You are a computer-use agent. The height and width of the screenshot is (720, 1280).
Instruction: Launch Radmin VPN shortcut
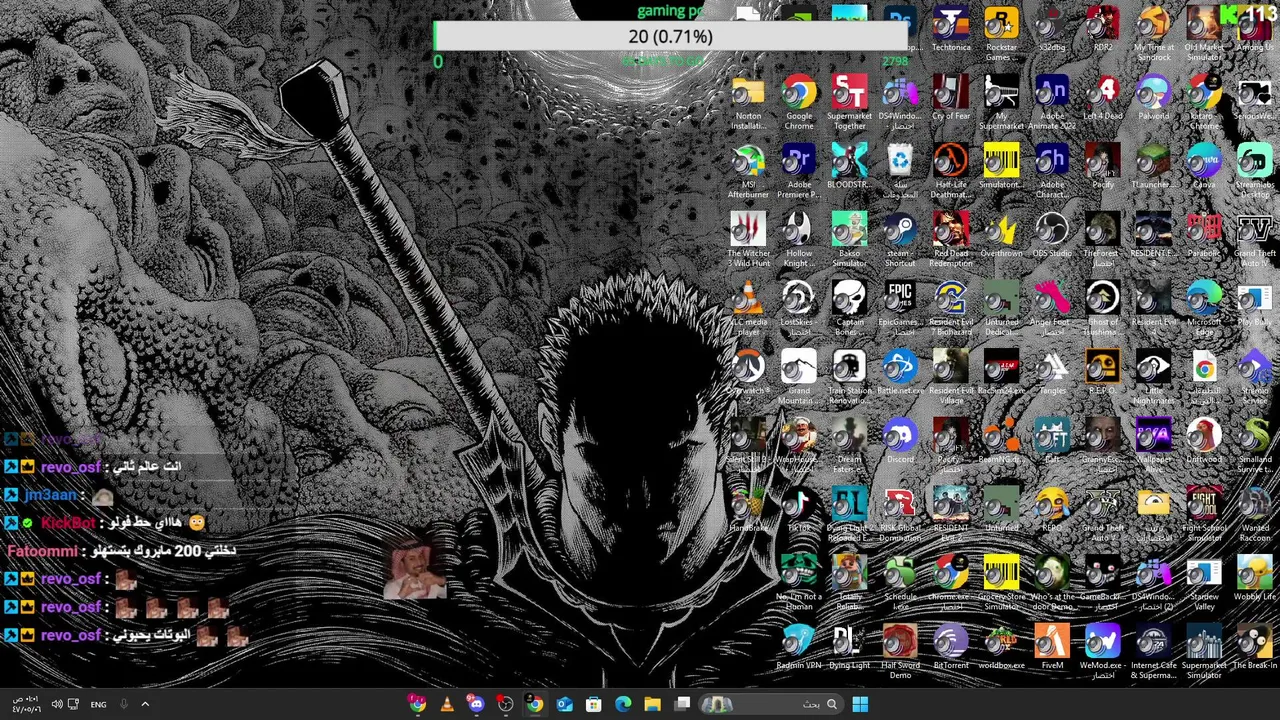(799, 647)
